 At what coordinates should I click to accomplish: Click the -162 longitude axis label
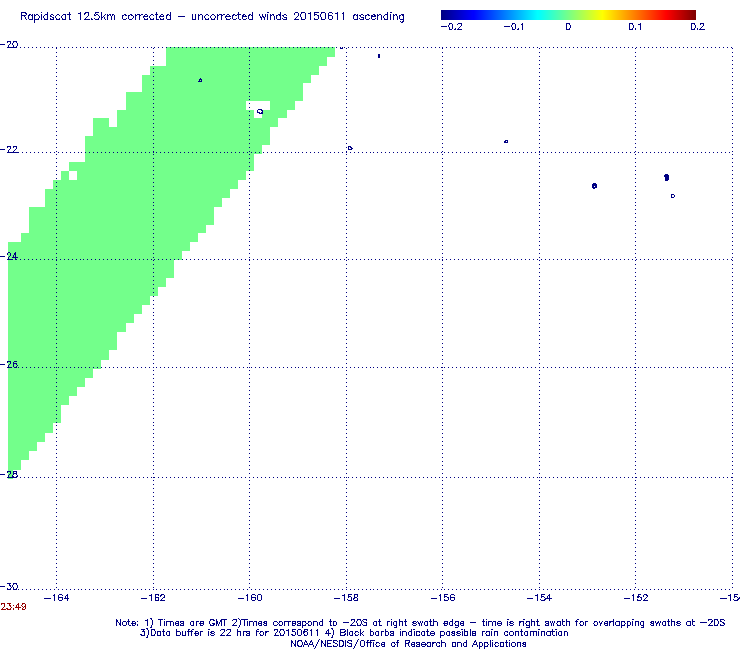coord(153,598)
